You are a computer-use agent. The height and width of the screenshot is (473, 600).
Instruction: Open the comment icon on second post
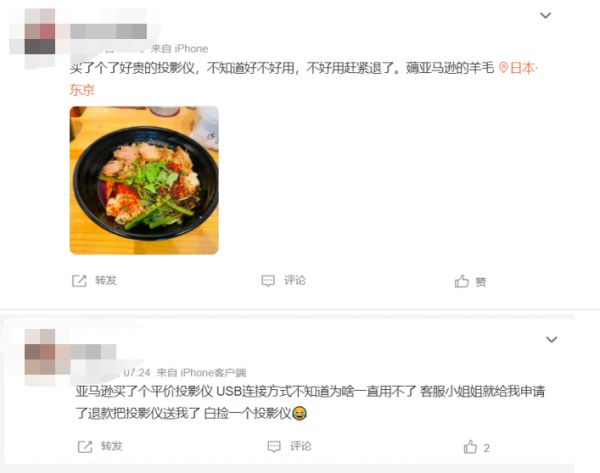tap(274, 447)
